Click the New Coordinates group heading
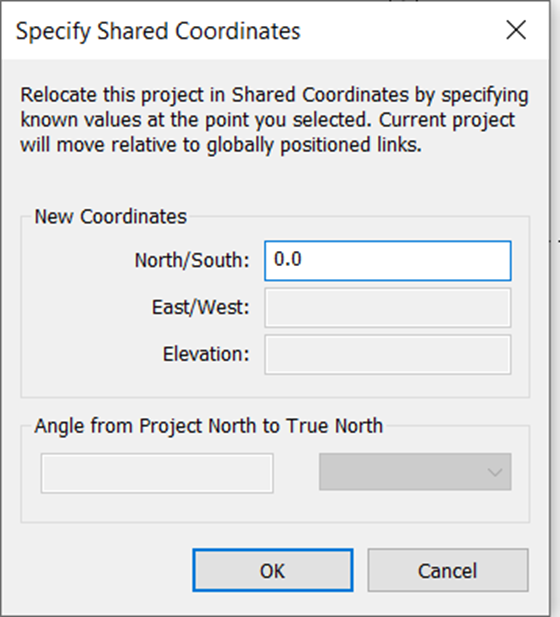 coord(111,216)
